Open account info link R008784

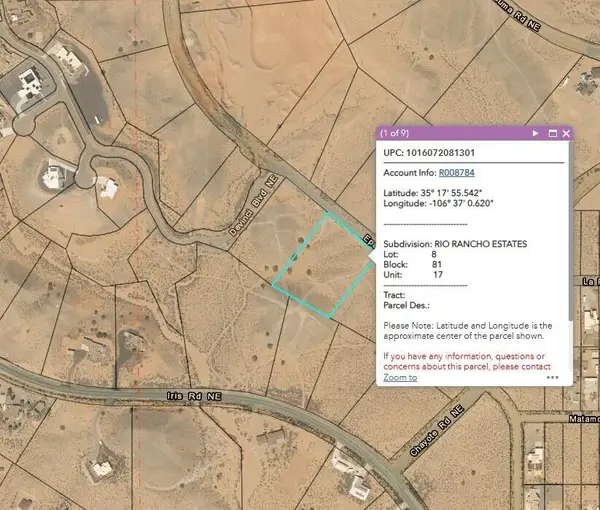[457, 173]
